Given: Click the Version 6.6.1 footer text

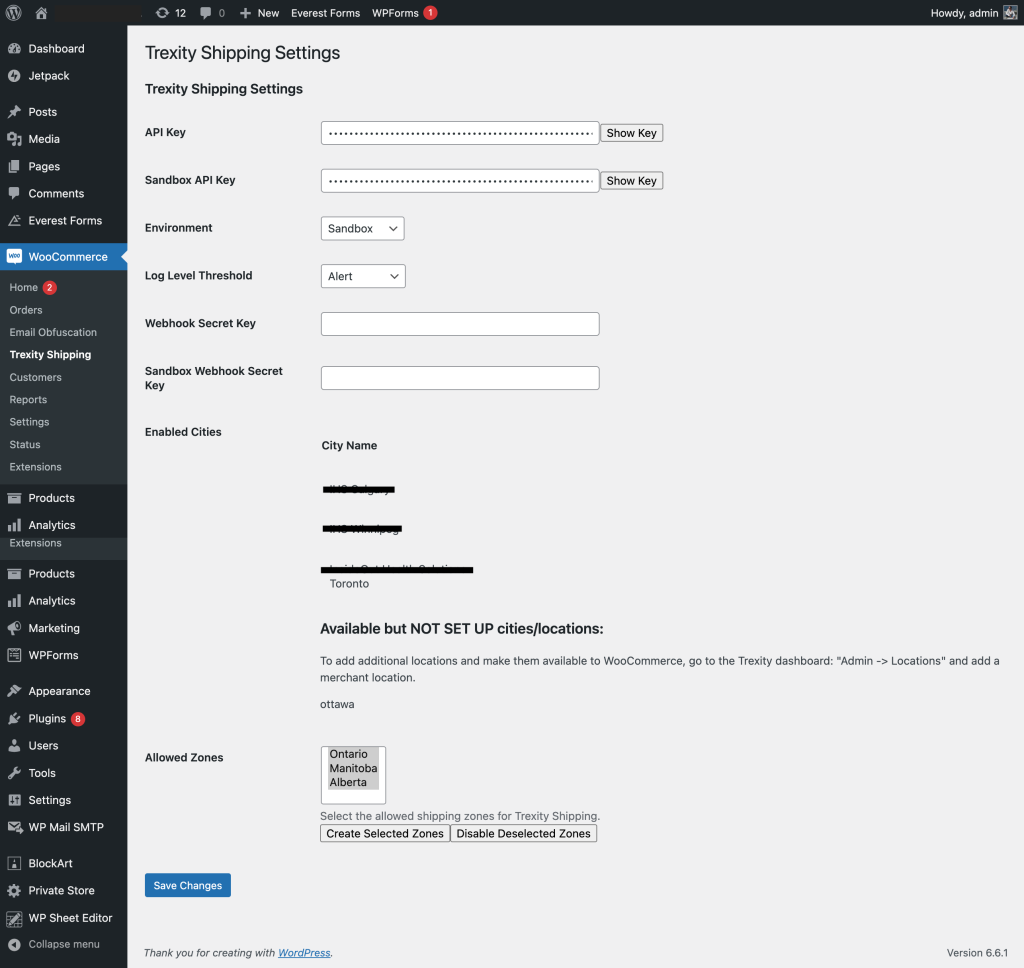Looking at the screenshot, I should (977, 953).
